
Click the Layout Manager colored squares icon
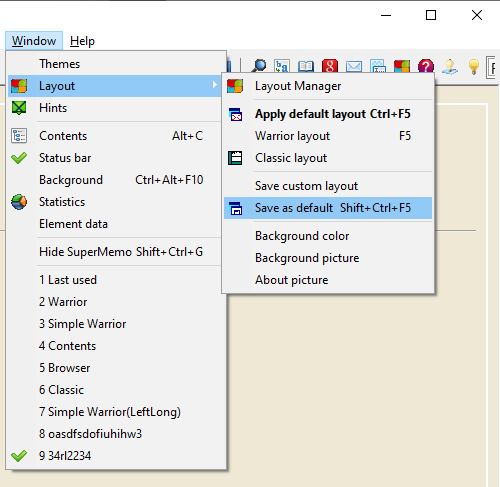click(x=235, y=86)
